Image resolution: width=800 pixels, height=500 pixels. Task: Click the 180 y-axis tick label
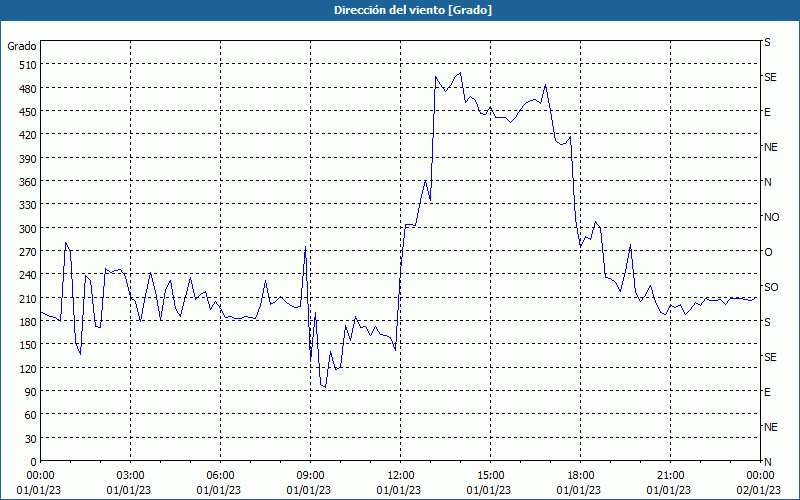pos(28,322)
